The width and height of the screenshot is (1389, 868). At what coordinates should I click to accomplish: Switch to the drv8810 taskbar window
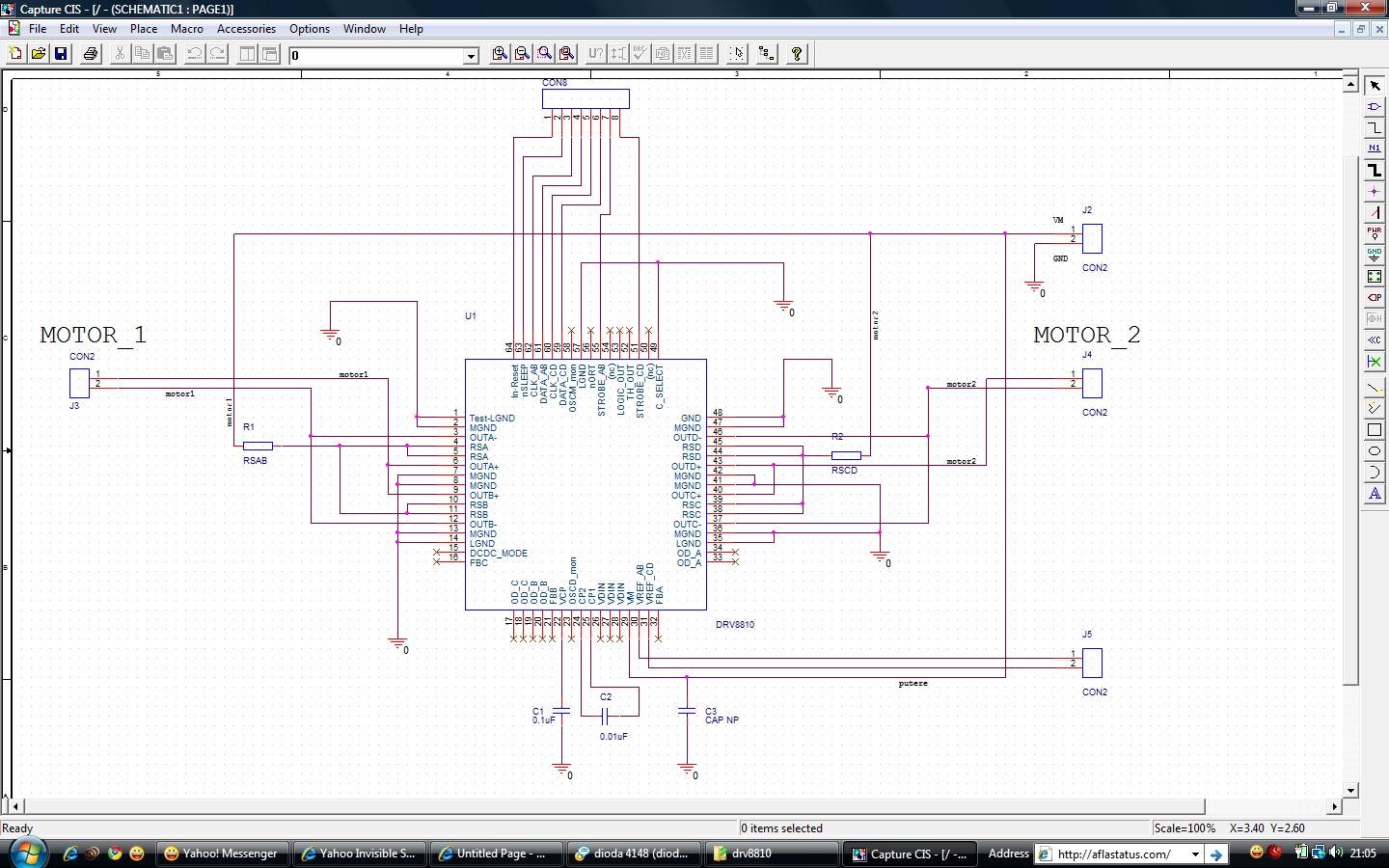[773, 854]
